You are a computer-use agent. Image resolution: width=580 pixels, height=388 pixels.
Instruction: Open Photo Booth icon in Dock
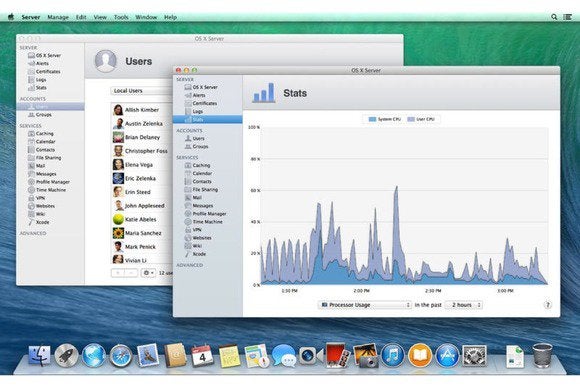[x=337, y=355]
